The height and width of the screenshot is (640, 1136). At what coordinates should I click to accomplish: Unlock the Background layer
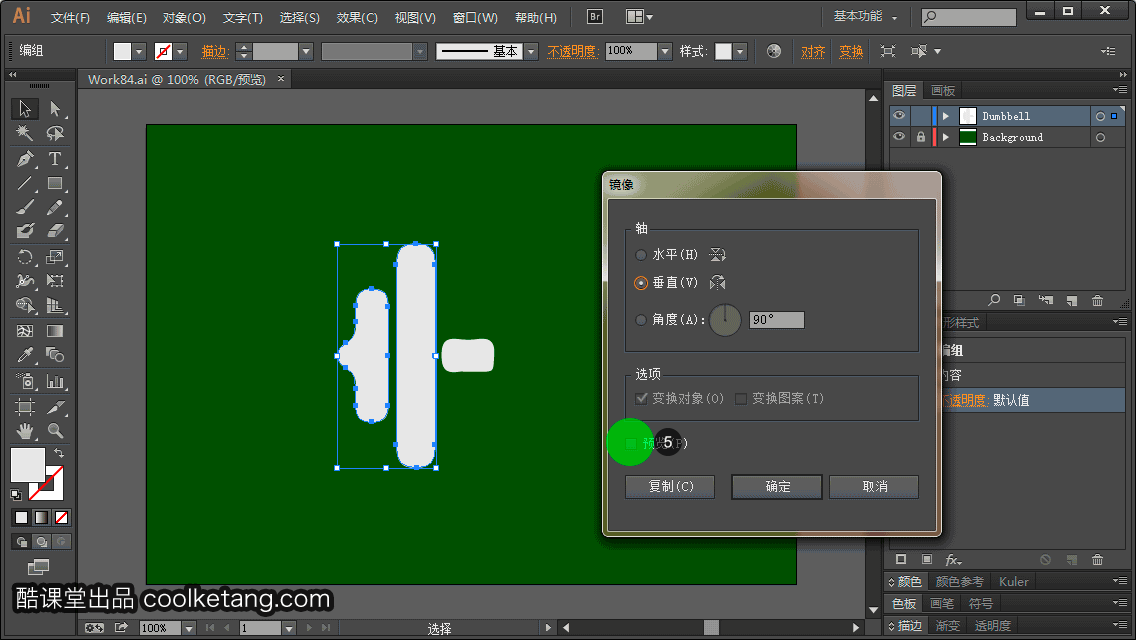click(x=920, y=137)
